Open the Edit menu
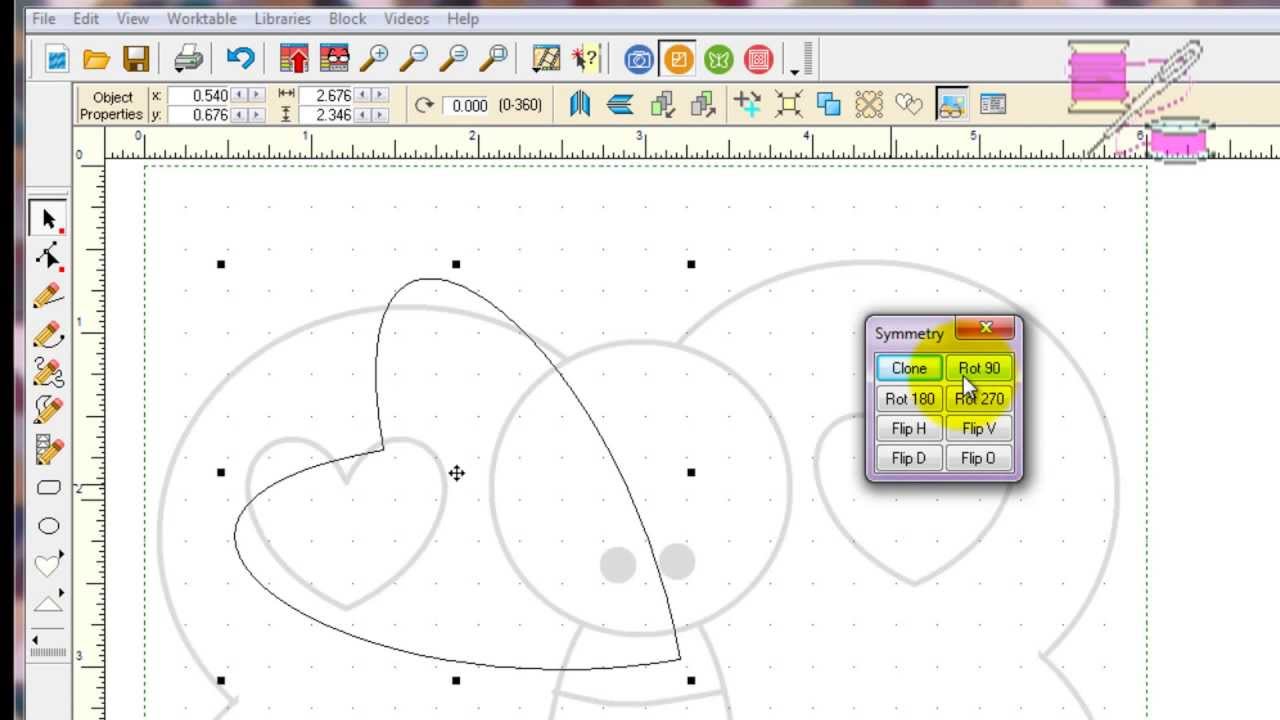1280x720 pixels. [x=86, y=19]
